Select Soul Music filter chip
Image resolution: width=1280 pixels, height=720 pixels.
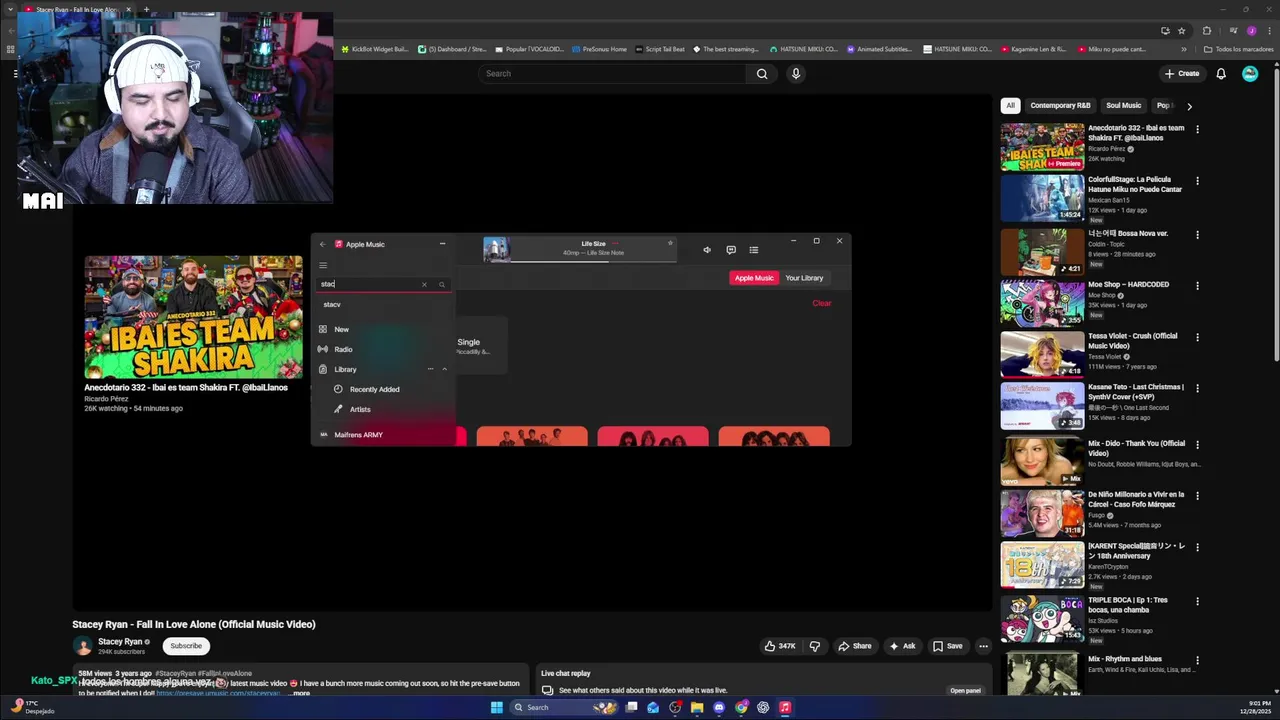pyautogui.click(x=1123, y=105)
